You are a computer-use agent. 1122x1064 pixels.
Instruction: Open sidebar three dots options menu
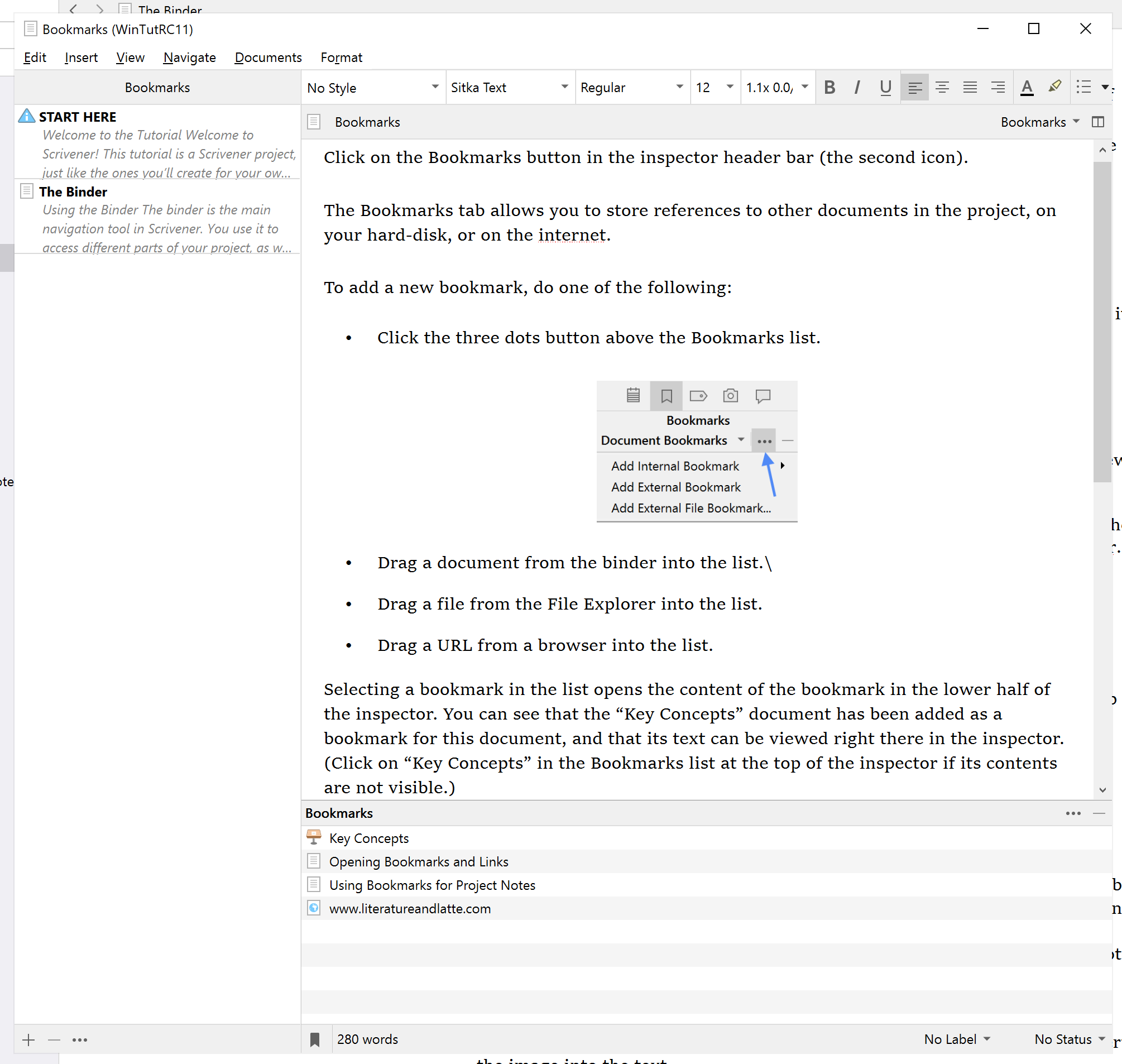[x=80, y=1039]
